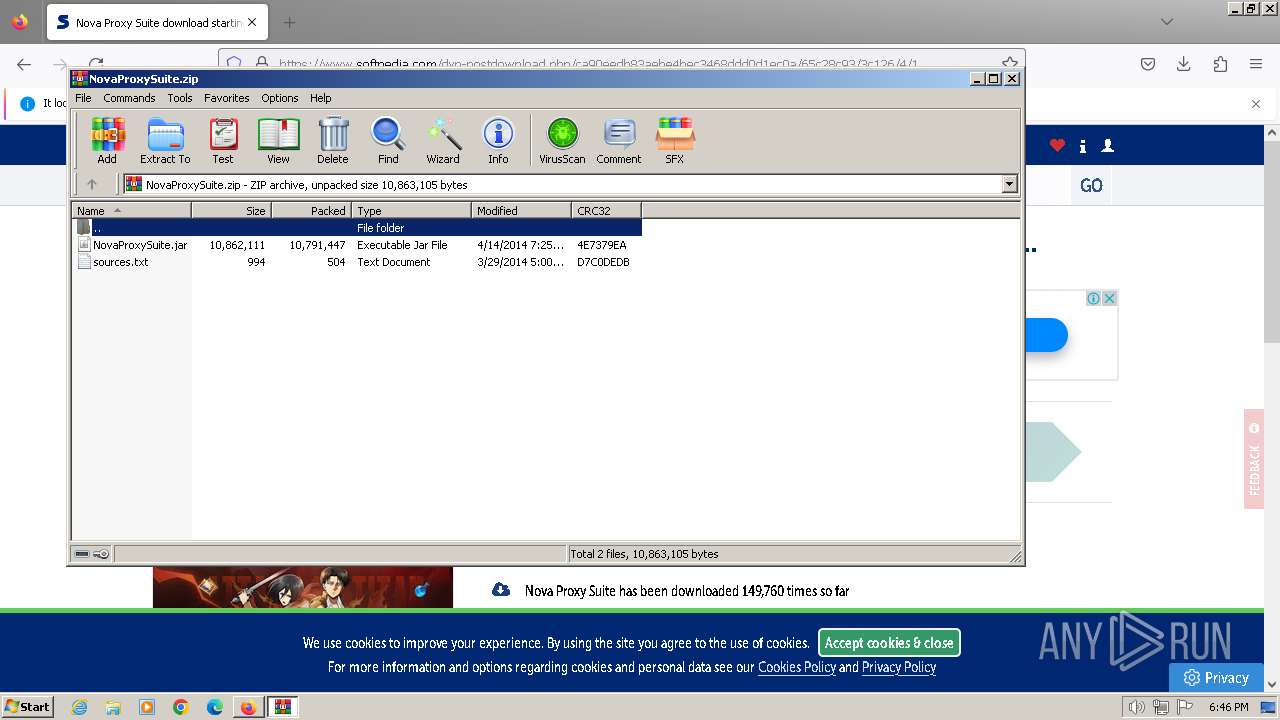Click Accept cookies & close button
Image resolution: width=1280 pixels, height=720 pixels.
[x=889, y=643]
